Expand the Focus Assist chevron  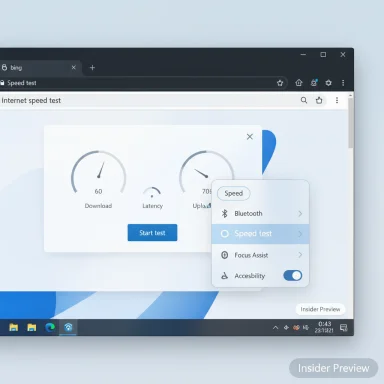coord(300,255)
